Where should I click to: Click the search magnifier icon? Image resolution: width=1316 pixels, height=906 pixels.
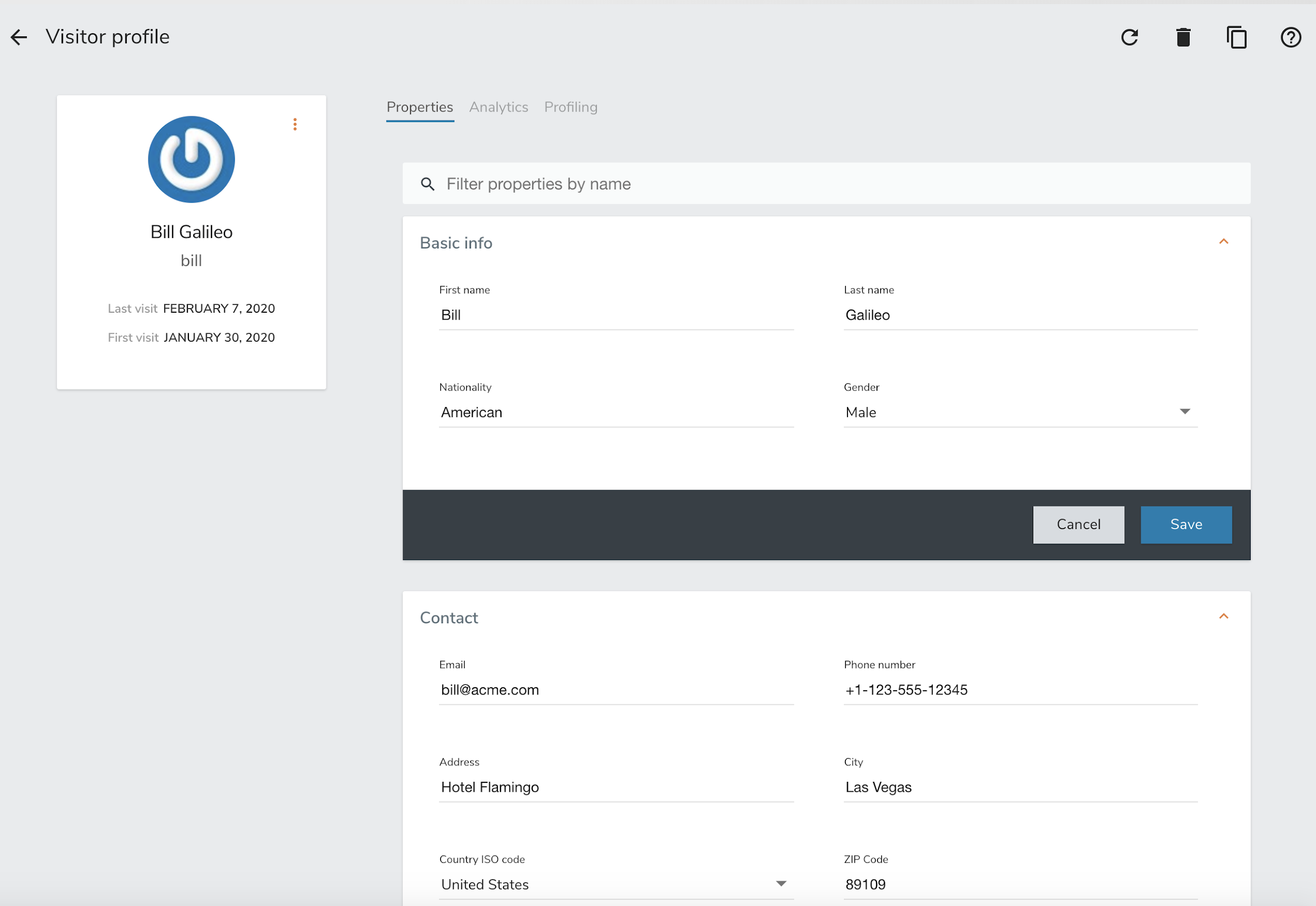(x=428, y=184)
